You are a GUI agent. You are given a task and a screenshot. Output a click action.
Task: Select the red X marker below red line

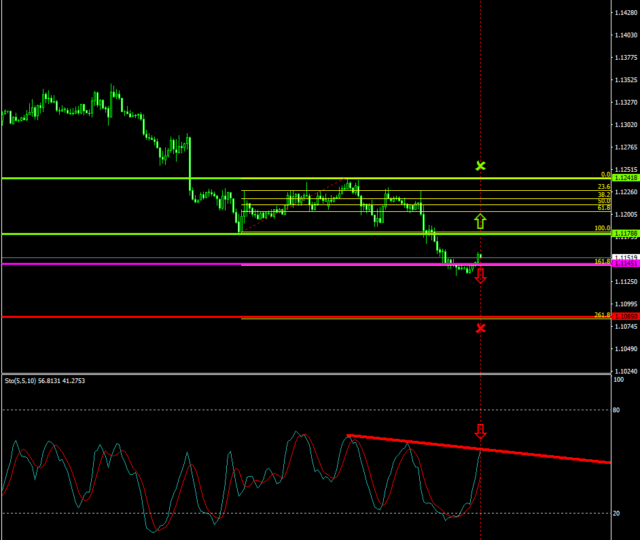point(481,328)
